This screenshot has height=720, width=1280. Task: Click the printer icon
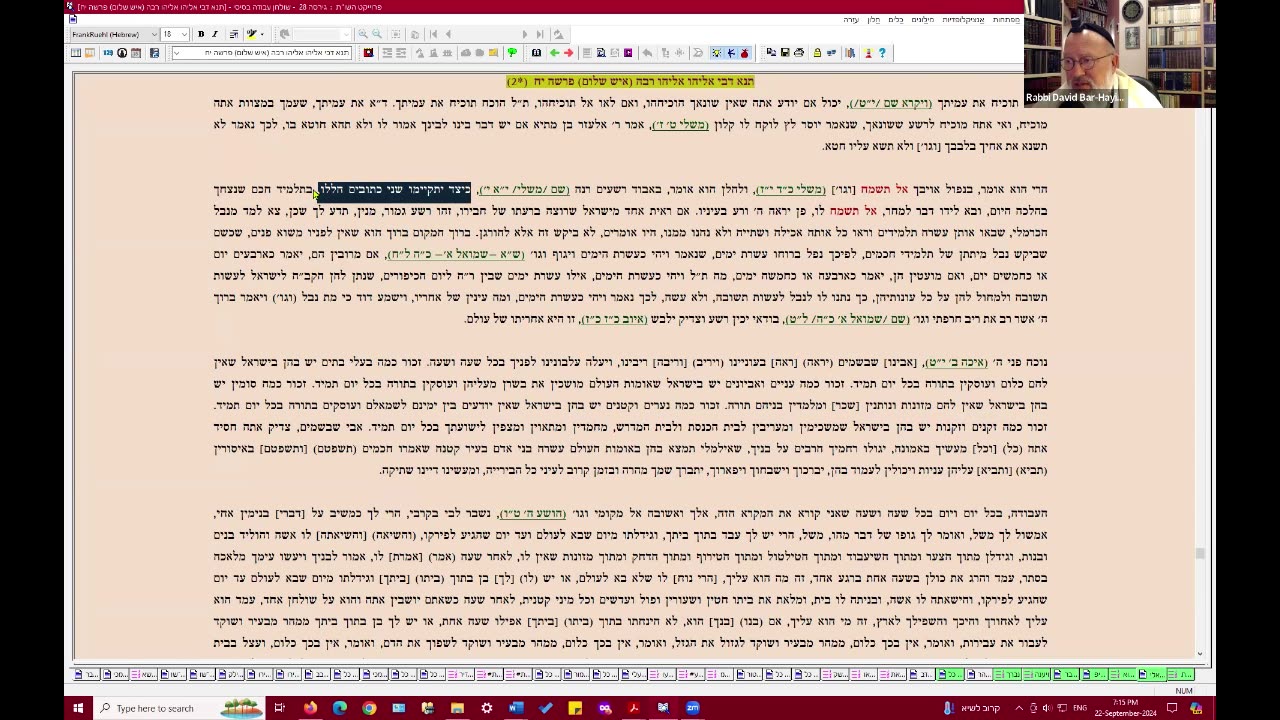tap(799, 53)
